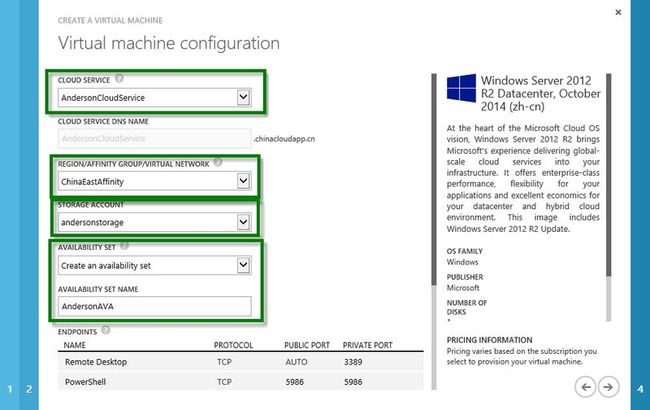Viewport: 650px width, 410px height.
Task: Go to next step with right arrow button
Action: coord(608,387)
